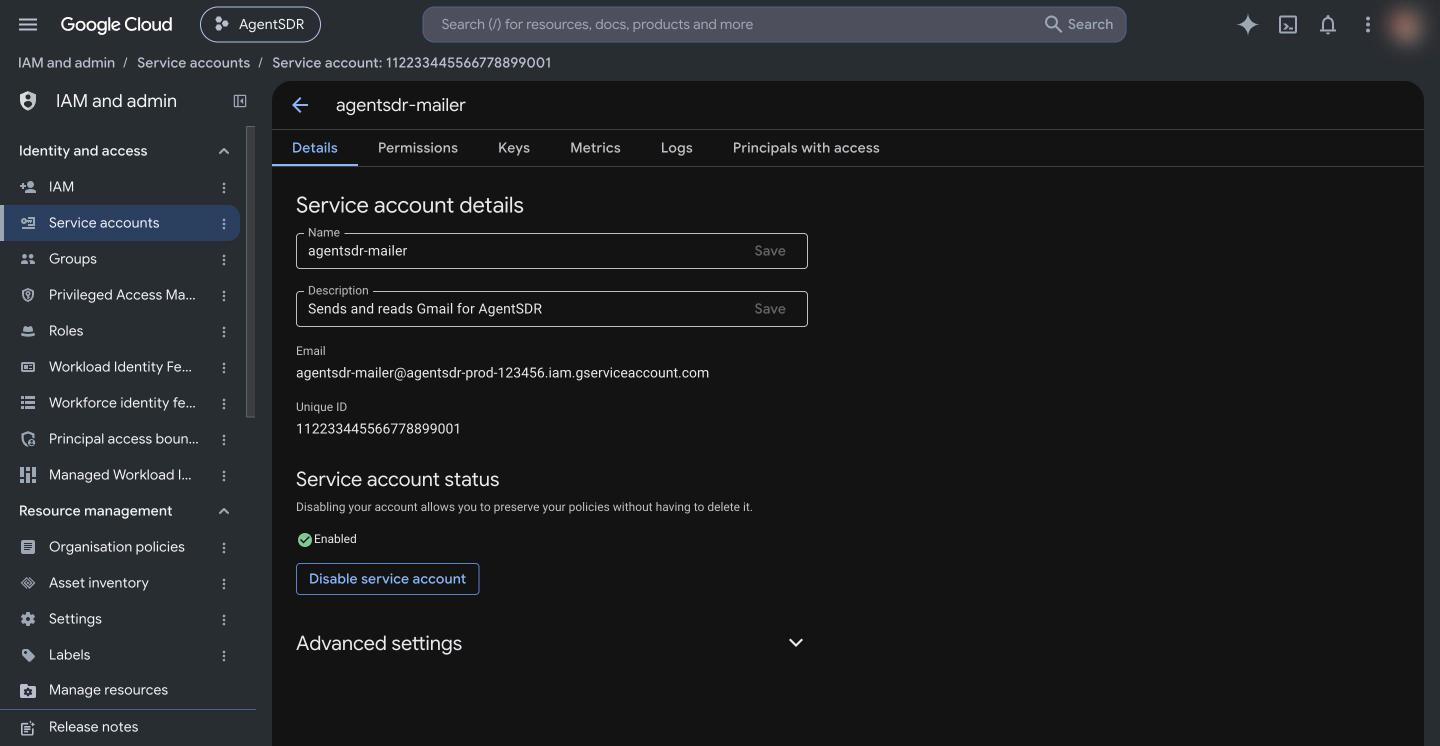Collapse the Identity and access section

click(x=224, y=151)
